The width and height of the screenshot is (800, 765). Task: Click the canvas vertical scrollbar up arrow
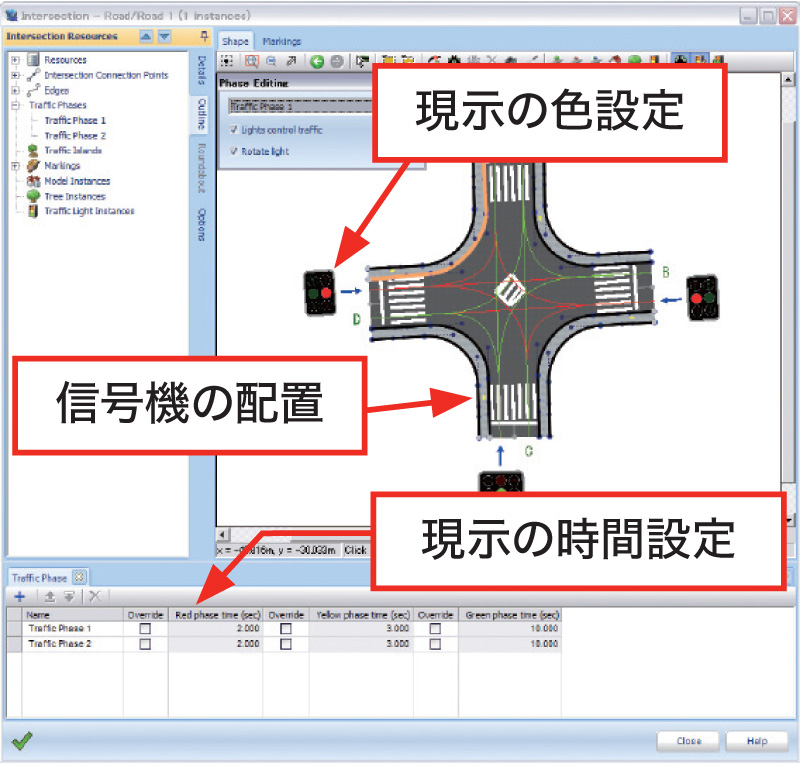tap(788, 79)
